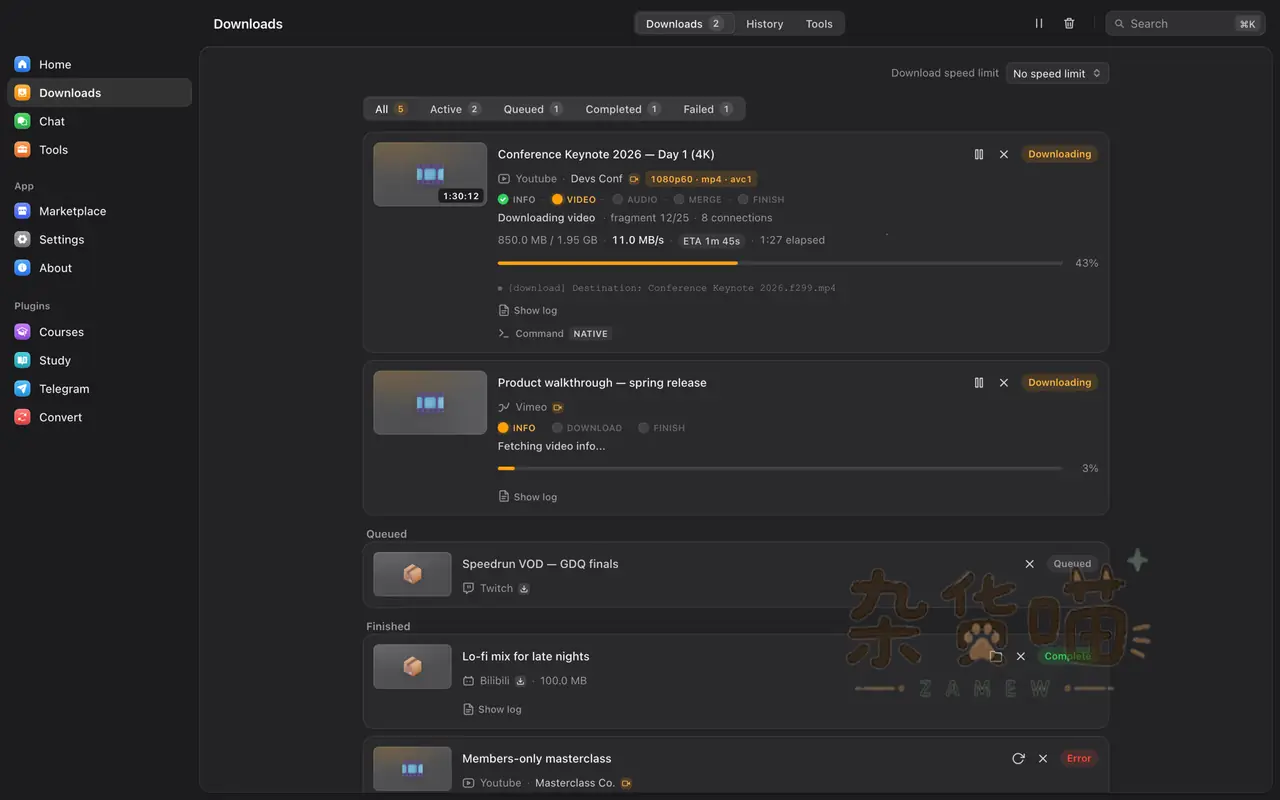Pause the Product walkthrough download
Viewport: 1280px width, 800px height.
point(979,383)
